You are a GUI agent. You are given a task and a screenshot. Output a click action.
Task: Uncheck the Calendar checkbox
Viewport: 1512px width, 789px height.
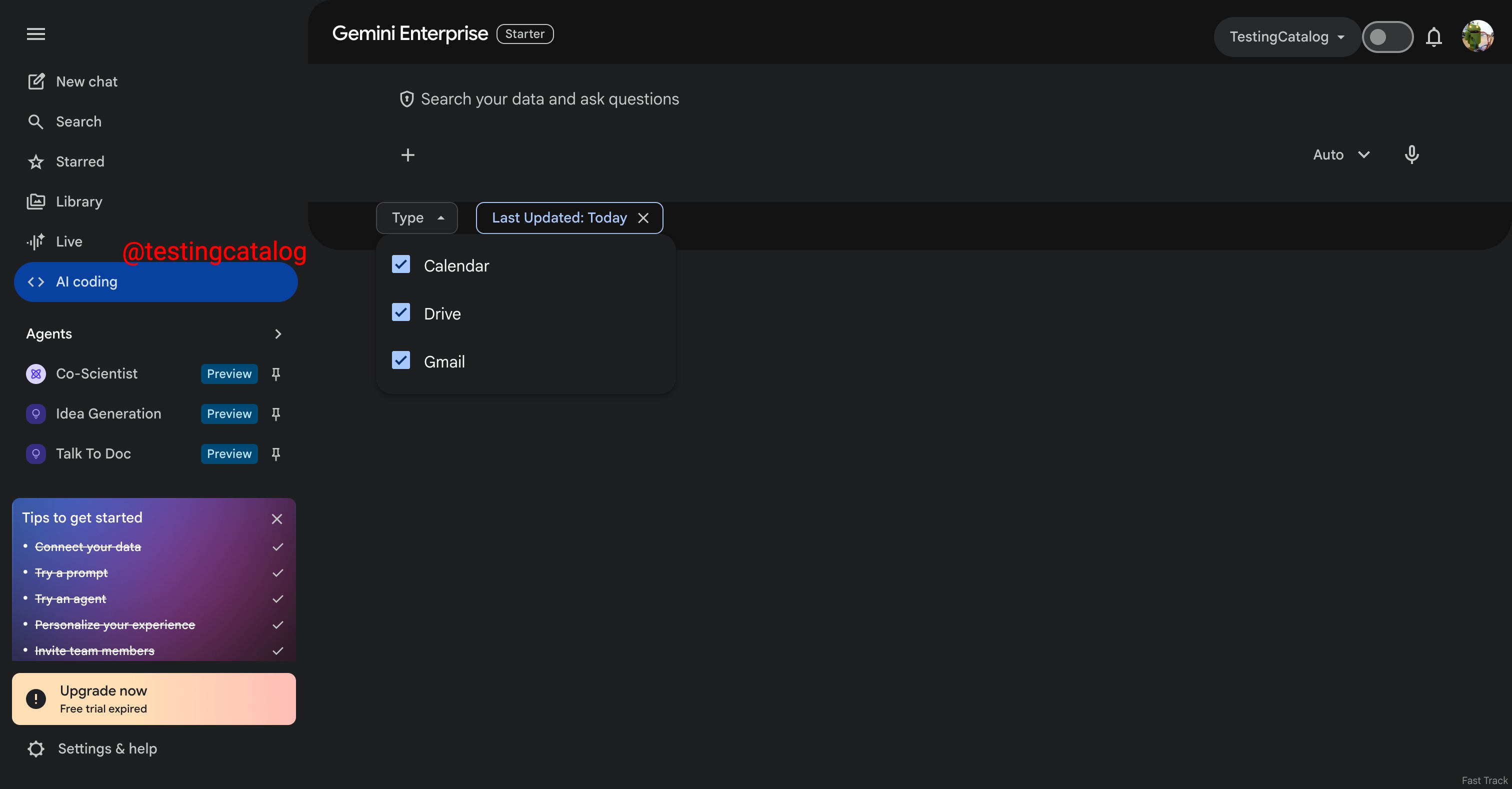pos(401,265)
